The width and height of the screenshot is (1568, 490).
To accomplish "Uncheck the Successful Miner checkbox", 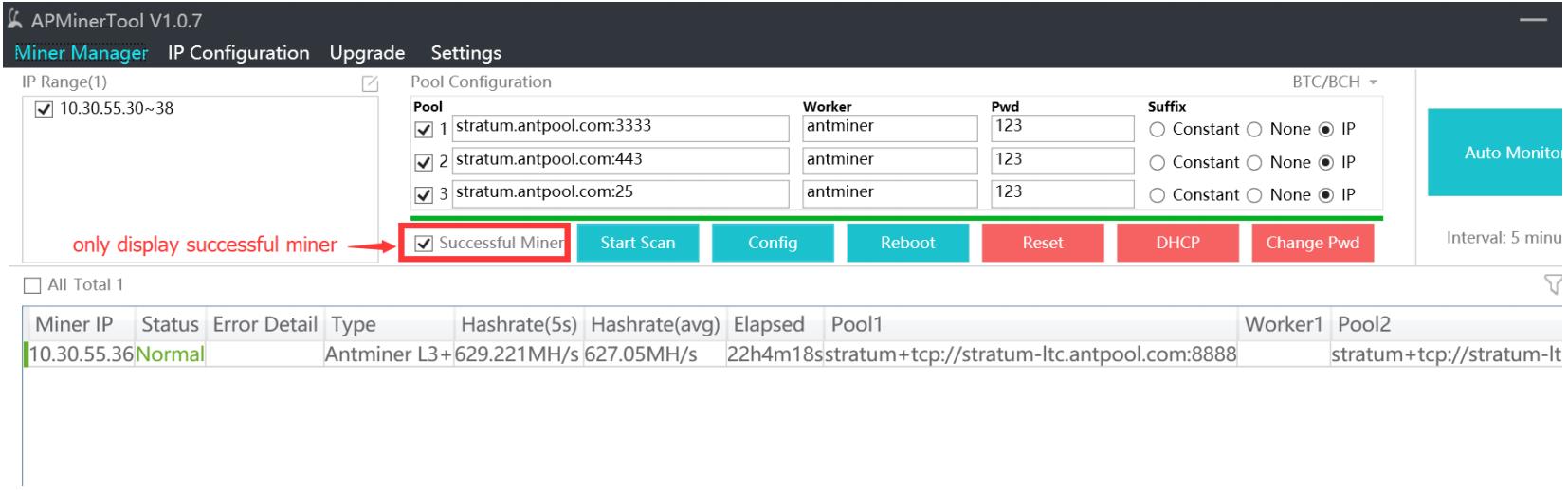I will coord(425,244).
